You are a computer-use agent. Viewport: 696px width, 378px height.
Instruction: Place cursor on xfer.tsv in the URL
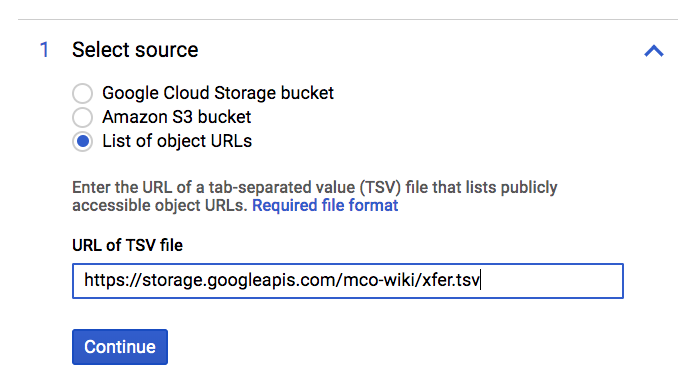coord(451,280)
